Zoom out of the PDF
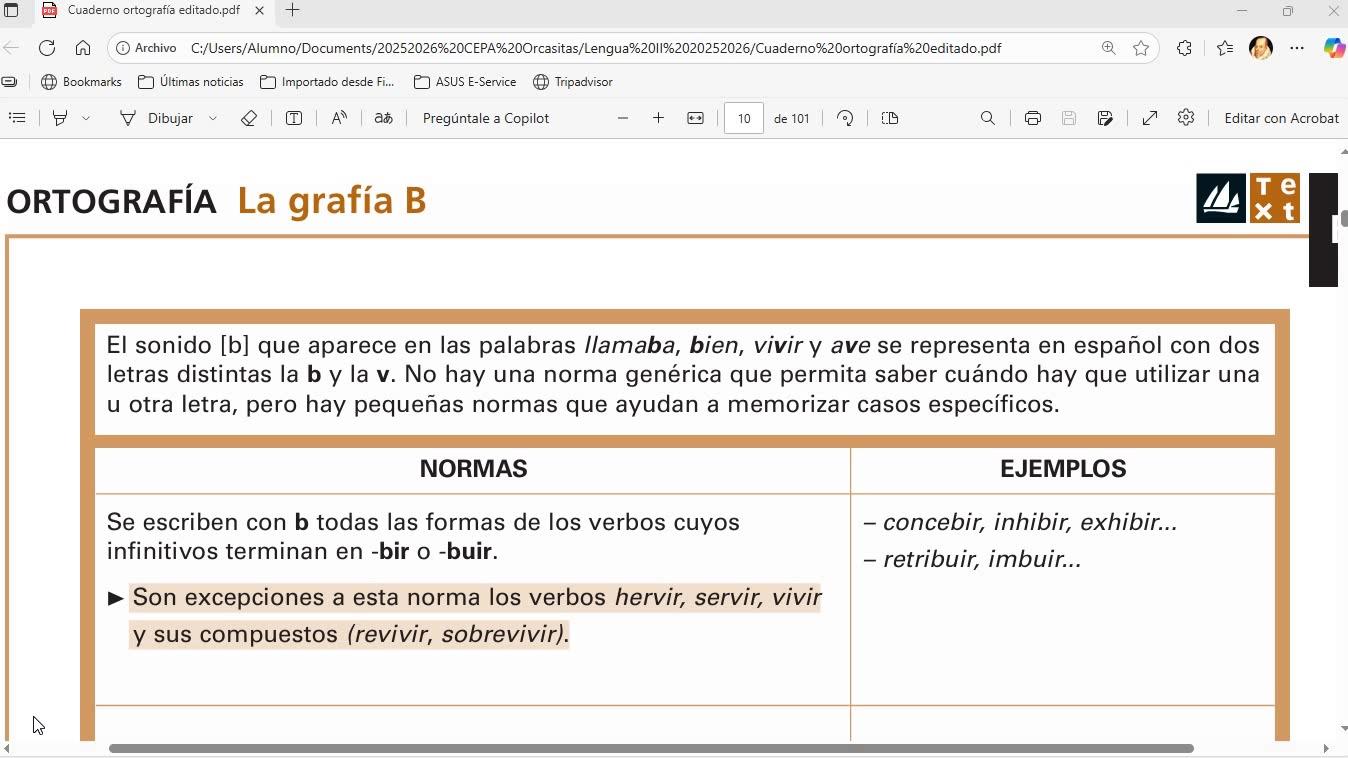1348x758 pixels. click(x=623, y=118)
